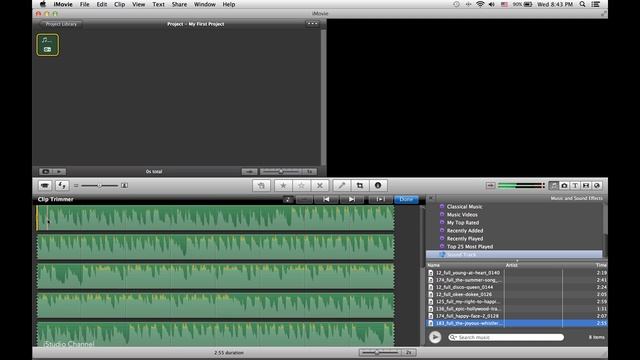Select the My Top Rated playlist
Image resolution: width=640 pixels, height=360 pixels.
click(462, 222)
